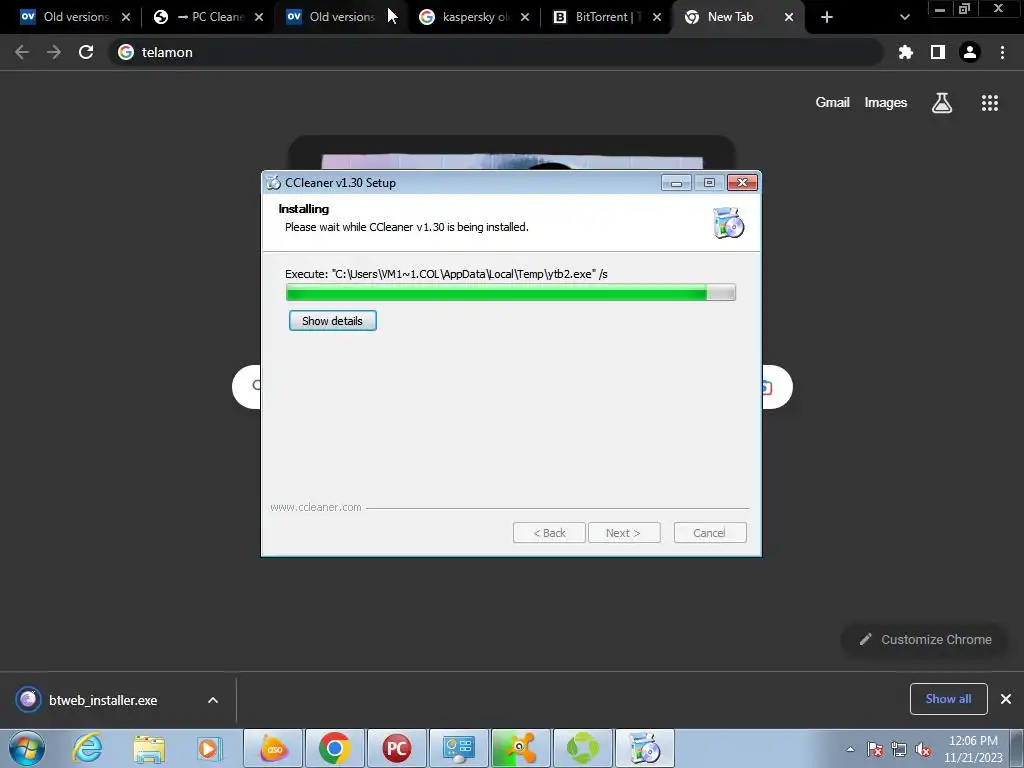1024x768 pixels.
Task: Close the kaspersky tab
Action: pyautogui.click(x=525, y=17)
